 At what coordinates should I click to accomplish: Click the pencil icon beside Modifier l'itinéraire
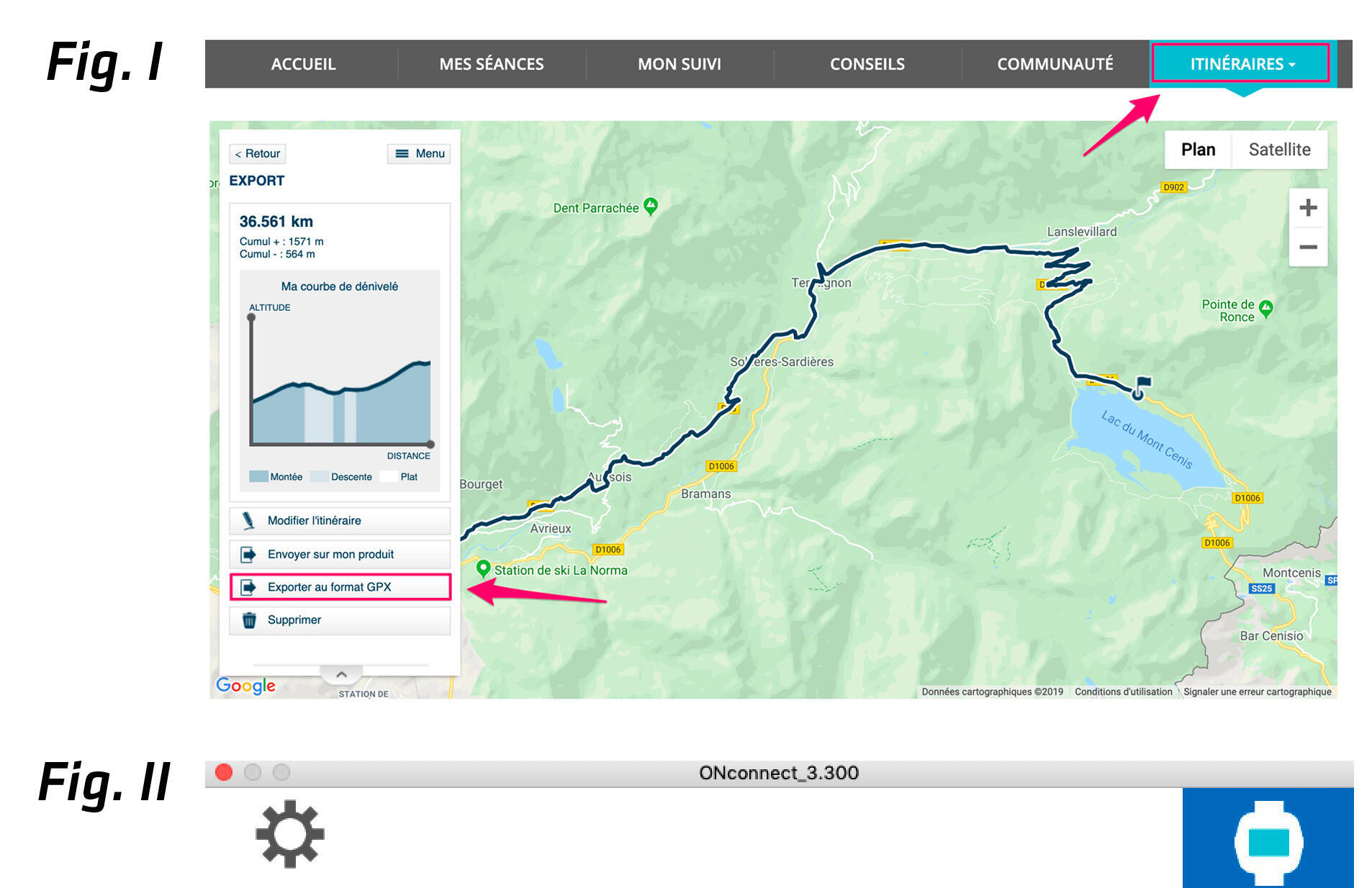pyautogui.click(x=248, y=520)
